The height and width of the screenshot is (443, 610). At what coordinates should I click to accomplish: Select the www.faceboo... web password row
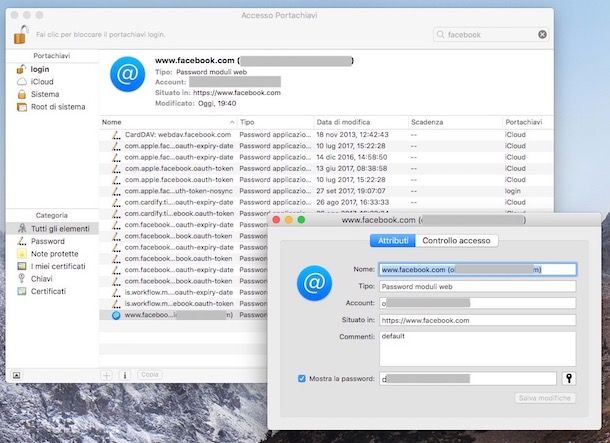click(184, 315)
